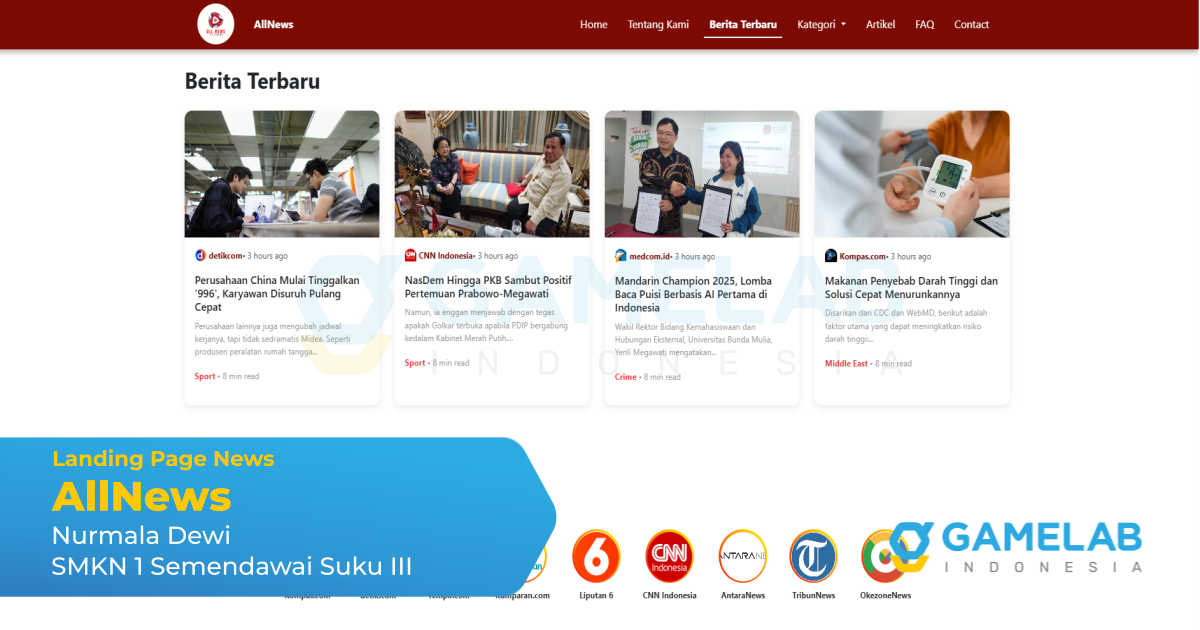Expand the Kategori dropdown menu
This screenshot has height=630, width=1200.
coord(821,24)
